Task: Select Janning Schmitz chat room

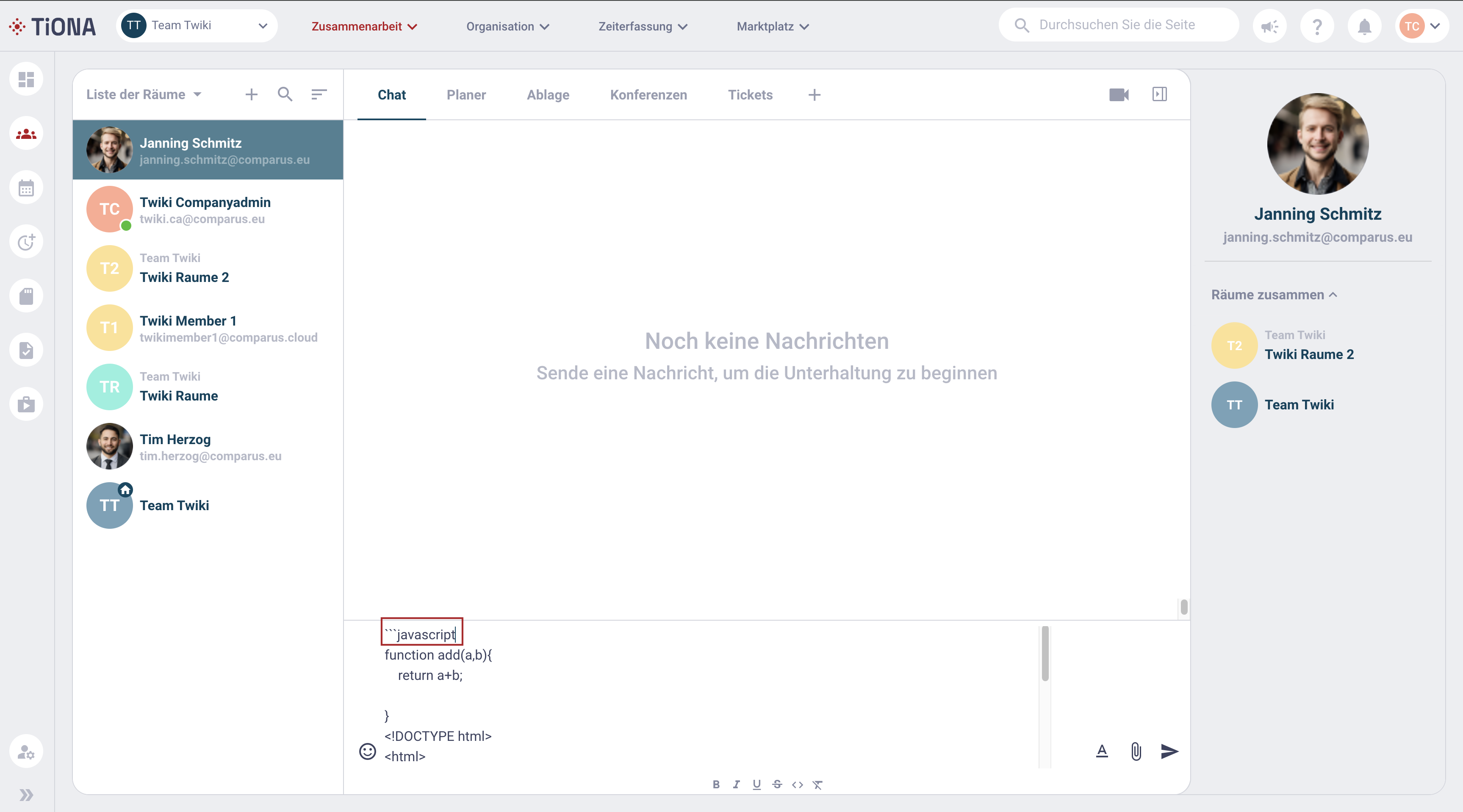Action: (208, 150)
